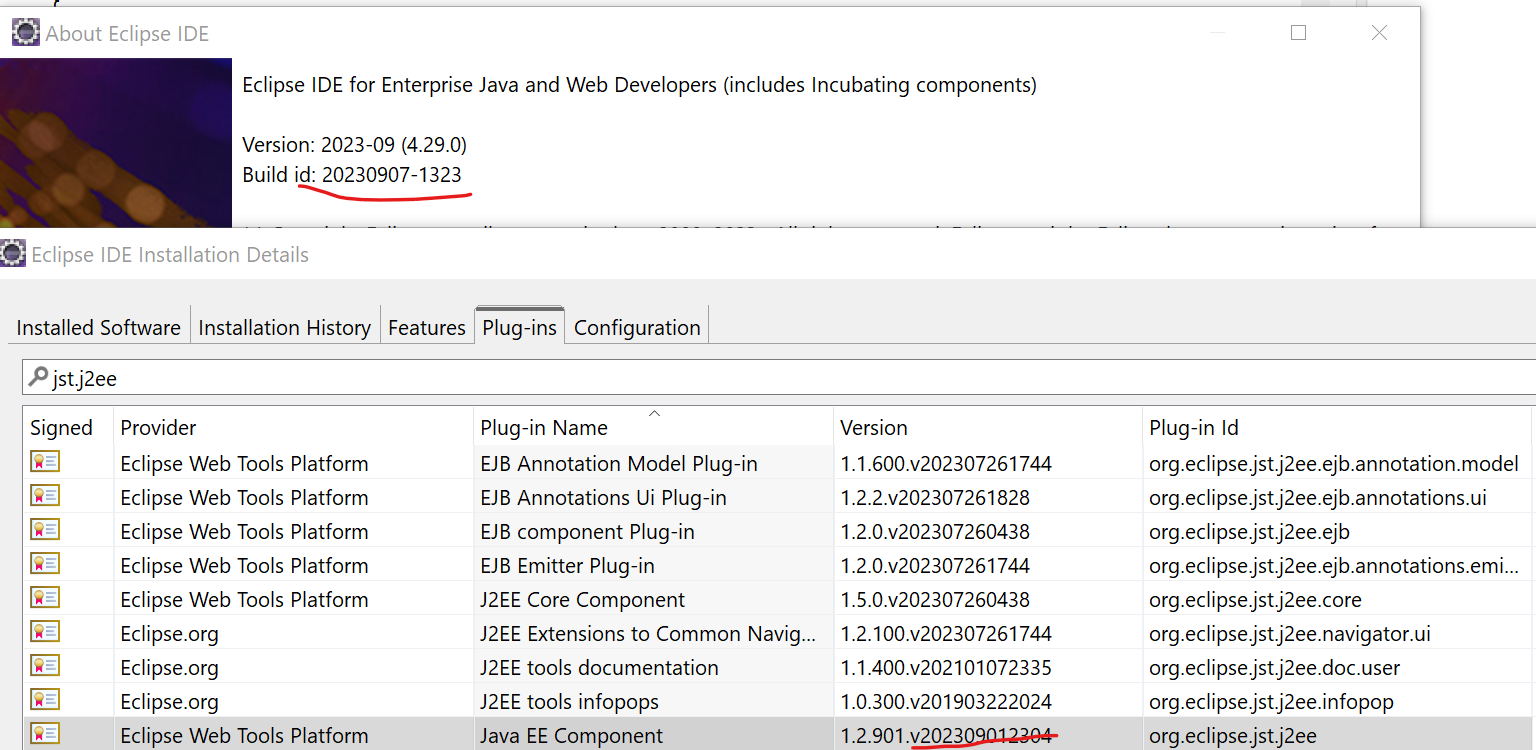This screenshot has height=750, width=1536.
Task: Click the Eclipse logo in About dialog titlebar
Action: (x=25, y=31)
